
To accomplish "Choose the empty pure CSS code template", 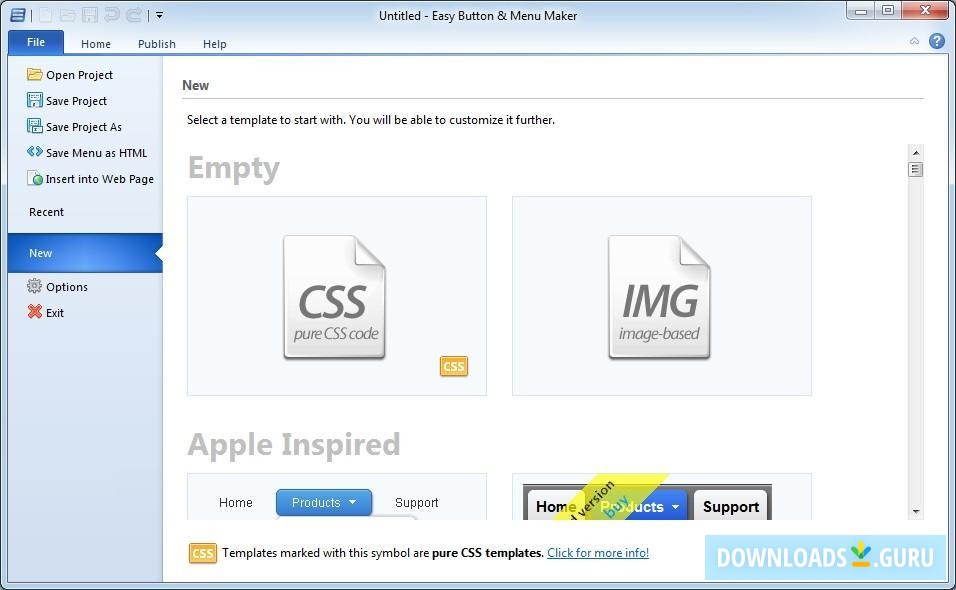I will [x=337, y=296].
